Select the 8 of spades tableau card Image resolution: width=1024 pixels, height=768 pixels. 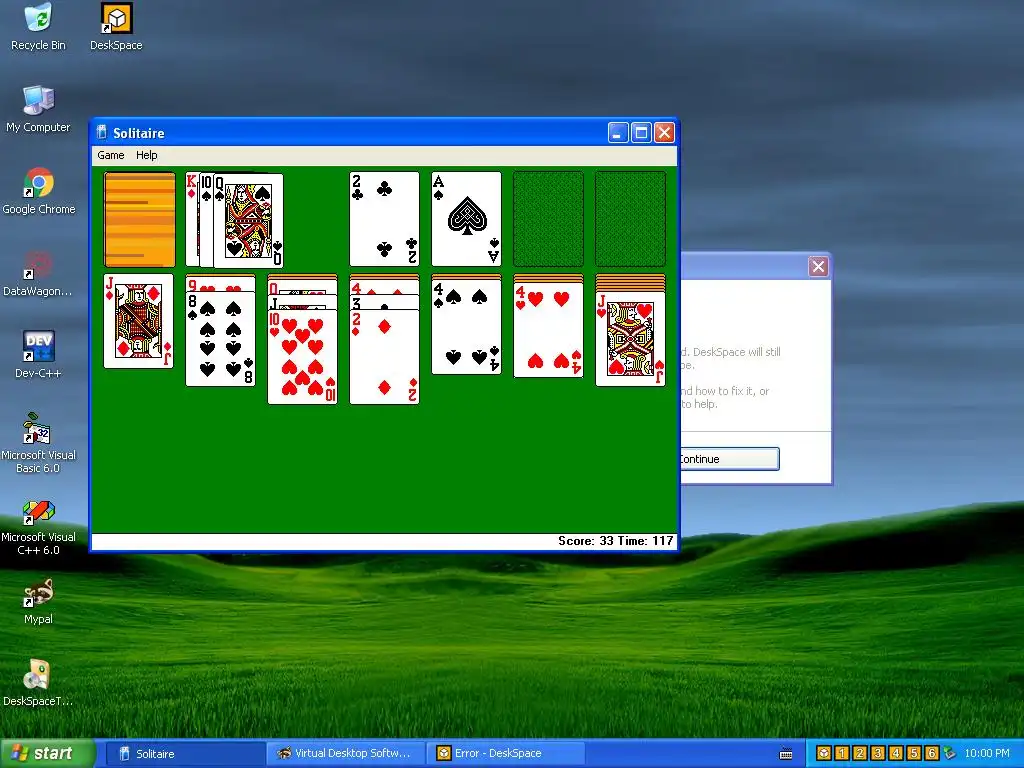click(x=221, y=339)
